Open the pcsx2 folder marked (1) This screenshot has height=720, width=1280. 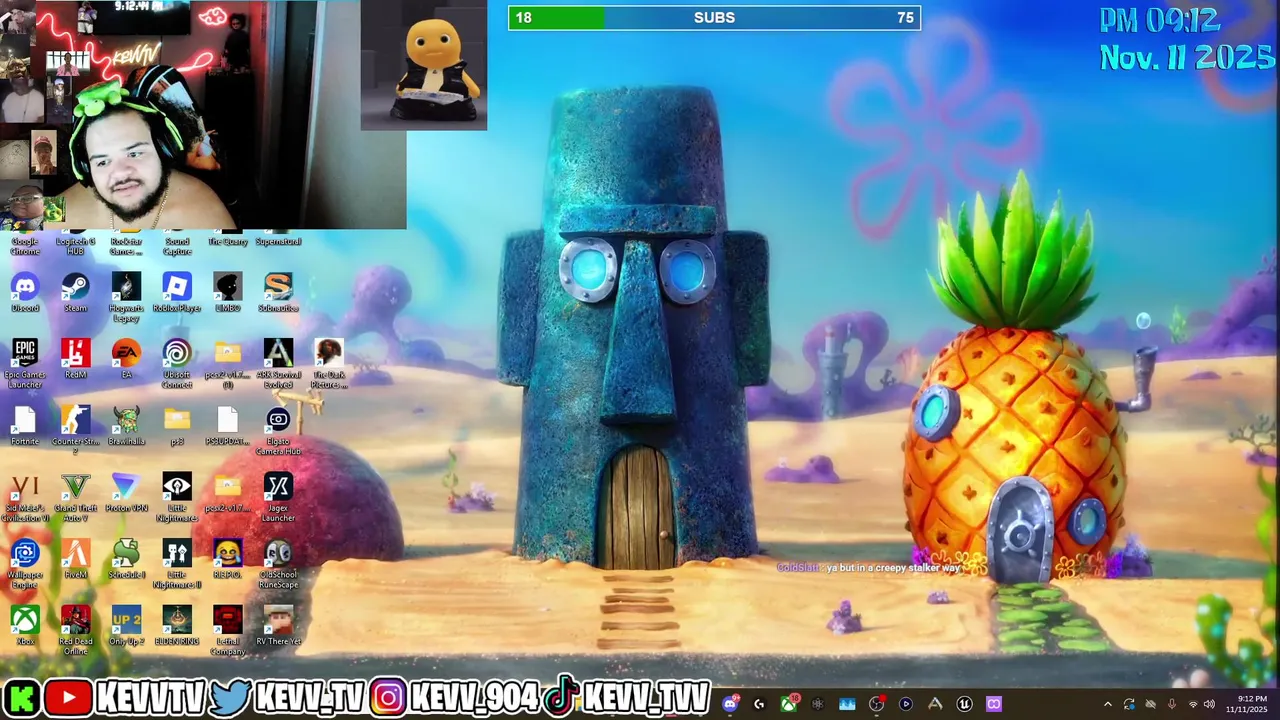[228, 363]
